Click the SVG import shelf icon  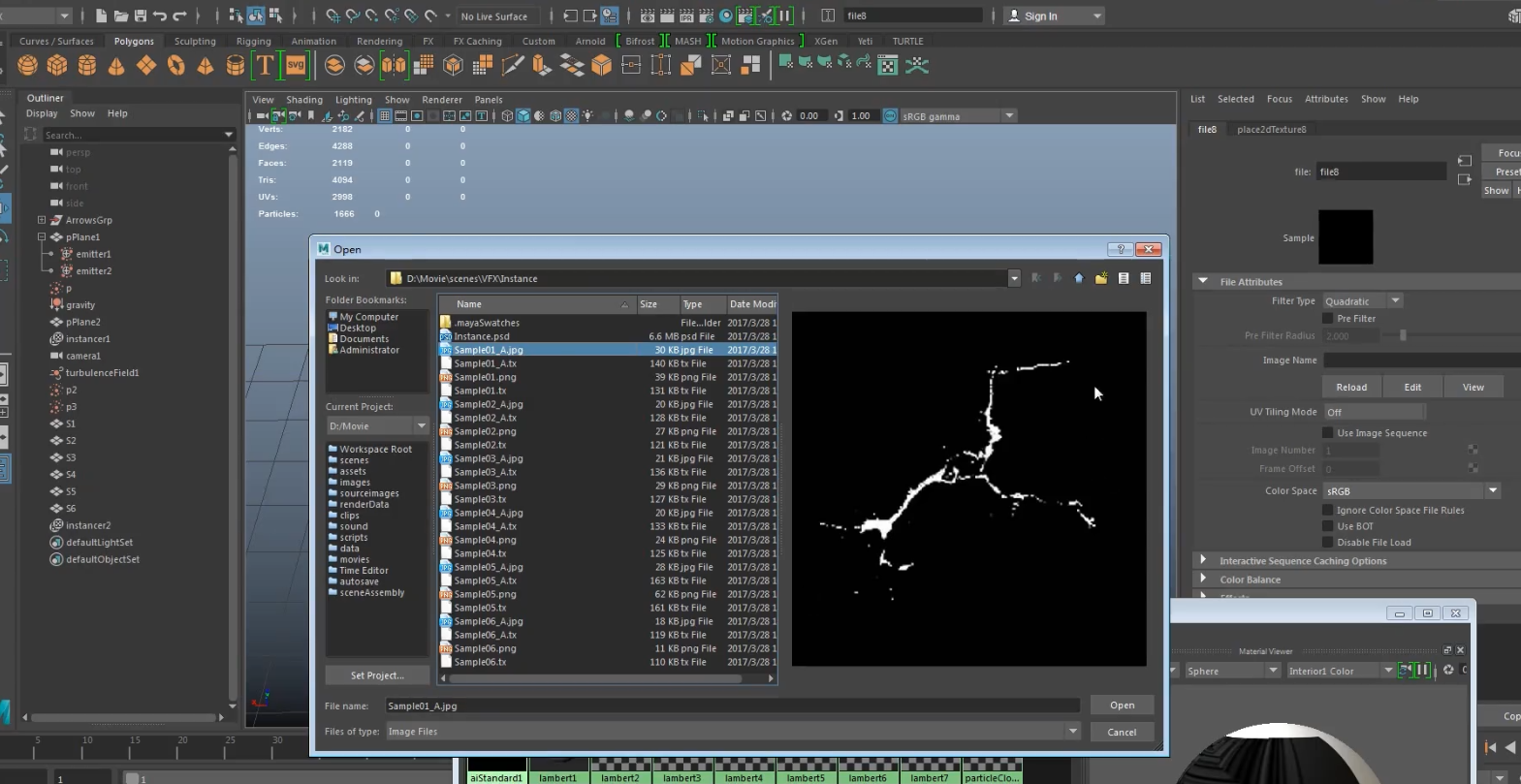tap(295, 65)
